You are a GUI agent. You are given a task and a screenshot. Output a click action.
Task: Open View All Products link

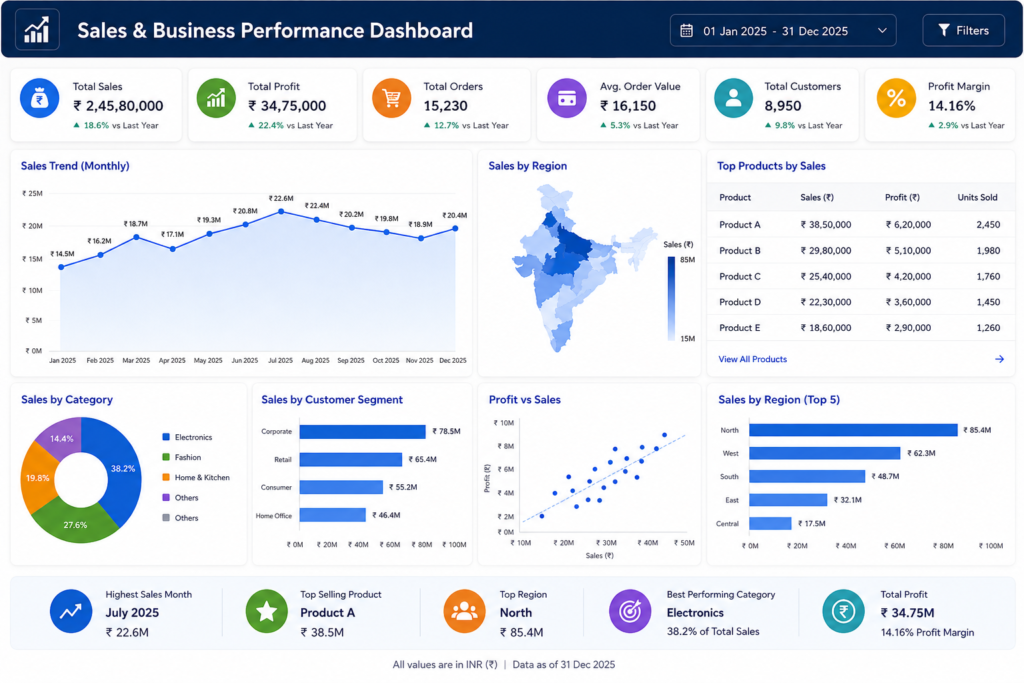752,359
